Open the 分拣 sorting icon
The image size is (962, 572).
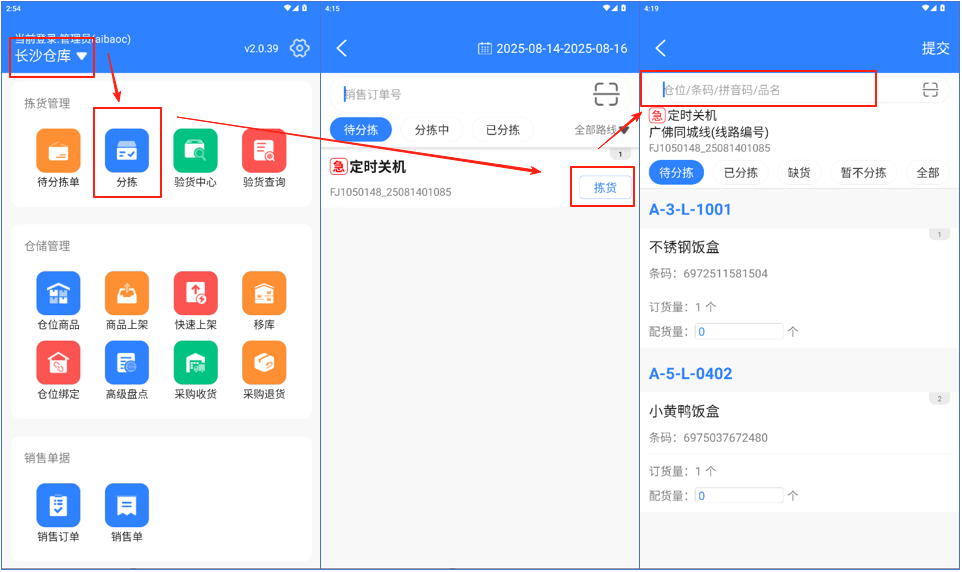coord(127,152)
